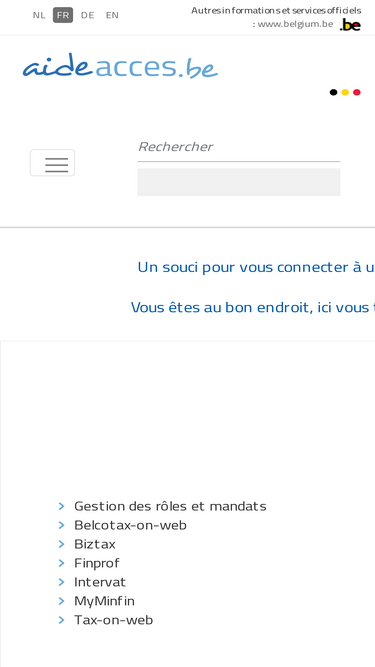Switch language to DE
The width and height of the screenshot is (375, 667).
click(x=88, y=15)
